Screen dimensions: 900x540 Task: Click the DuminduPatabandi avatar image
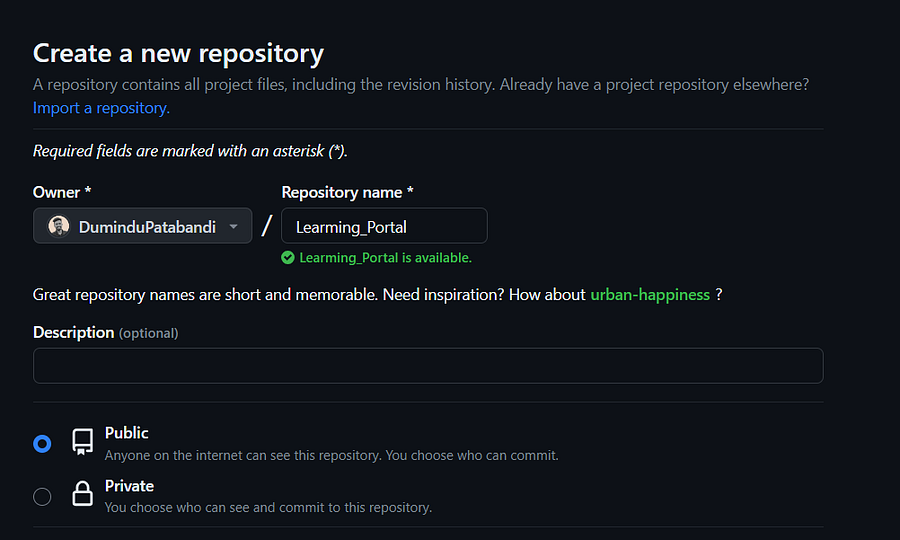click(x=59, y=226)
